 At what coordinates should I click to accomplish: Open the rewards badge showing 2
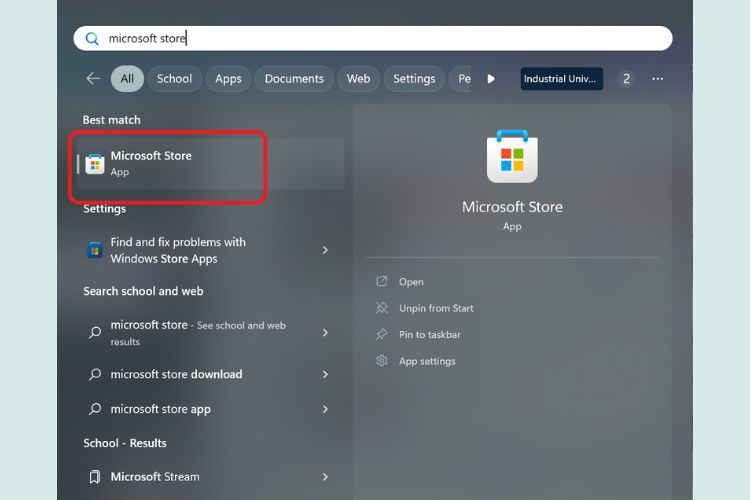point(626,78)
